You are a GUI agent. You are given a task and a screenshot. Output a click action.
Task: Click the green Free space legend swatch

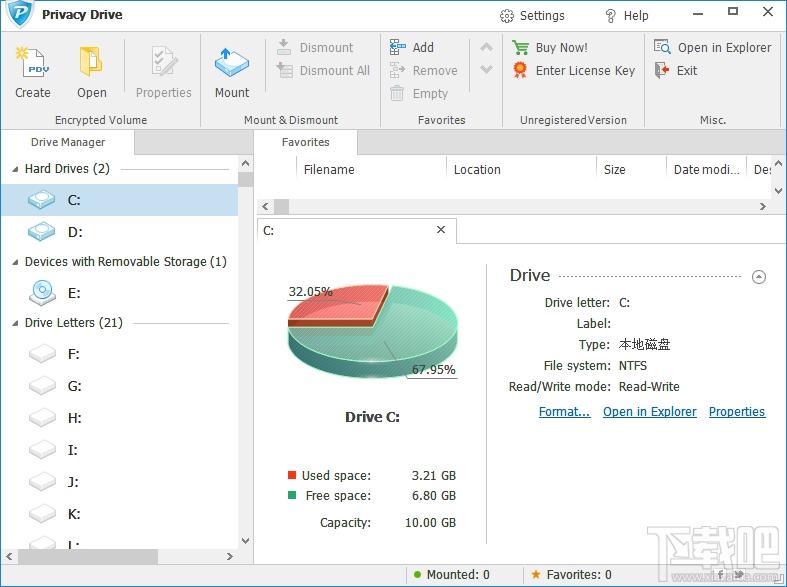[x=292, y=495]
